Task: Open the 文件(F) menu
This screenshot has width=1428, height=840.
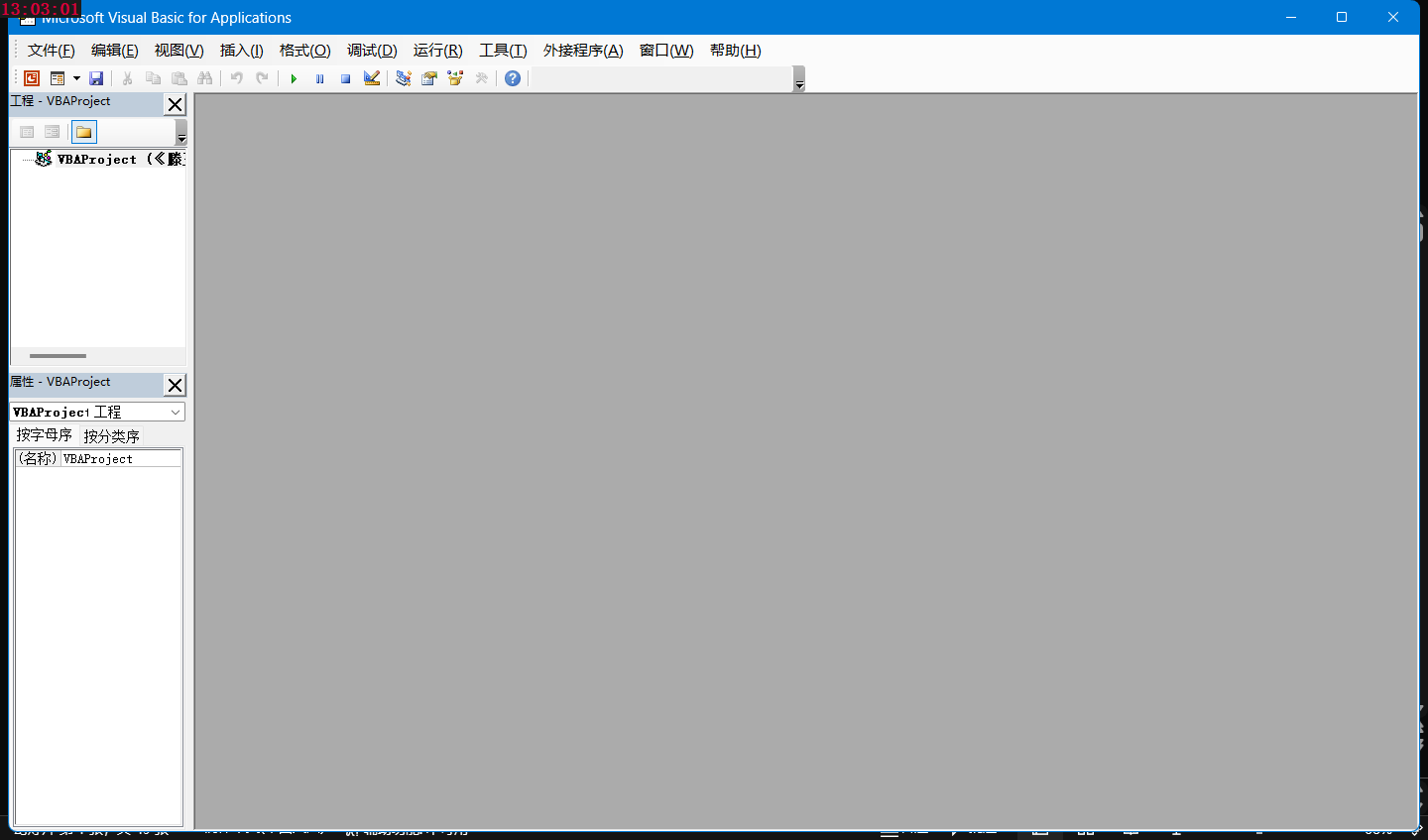Action: (52, 51)
